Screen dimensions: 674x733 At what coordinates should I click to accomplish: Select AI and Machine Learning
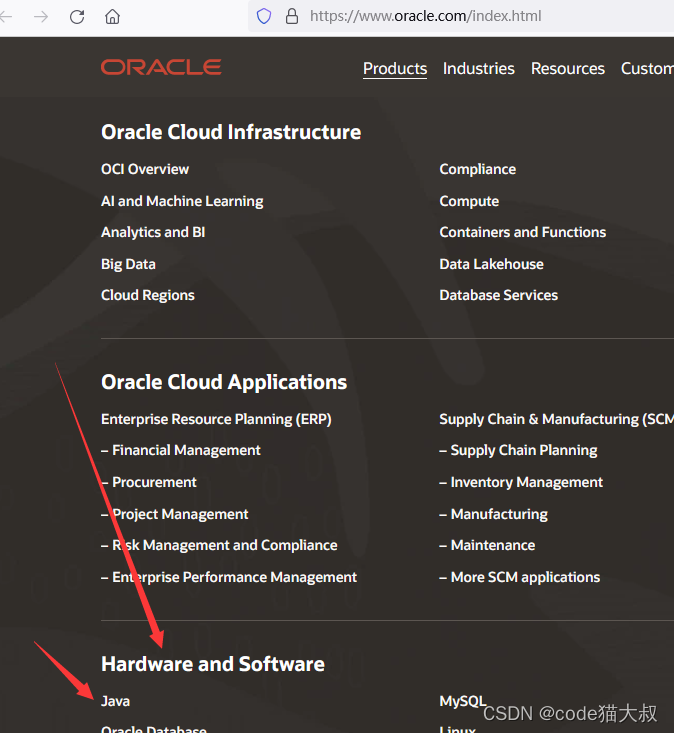(182, 201)
